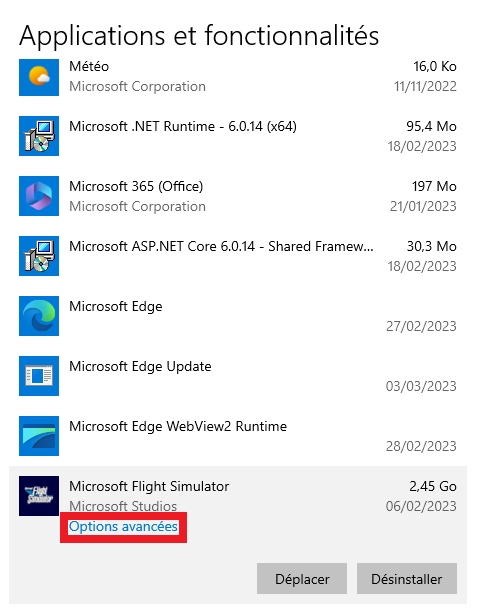Select the Microsoft Edge Update entry name
The height and width of the screenshot is (611, 477).
click(140, 367)
